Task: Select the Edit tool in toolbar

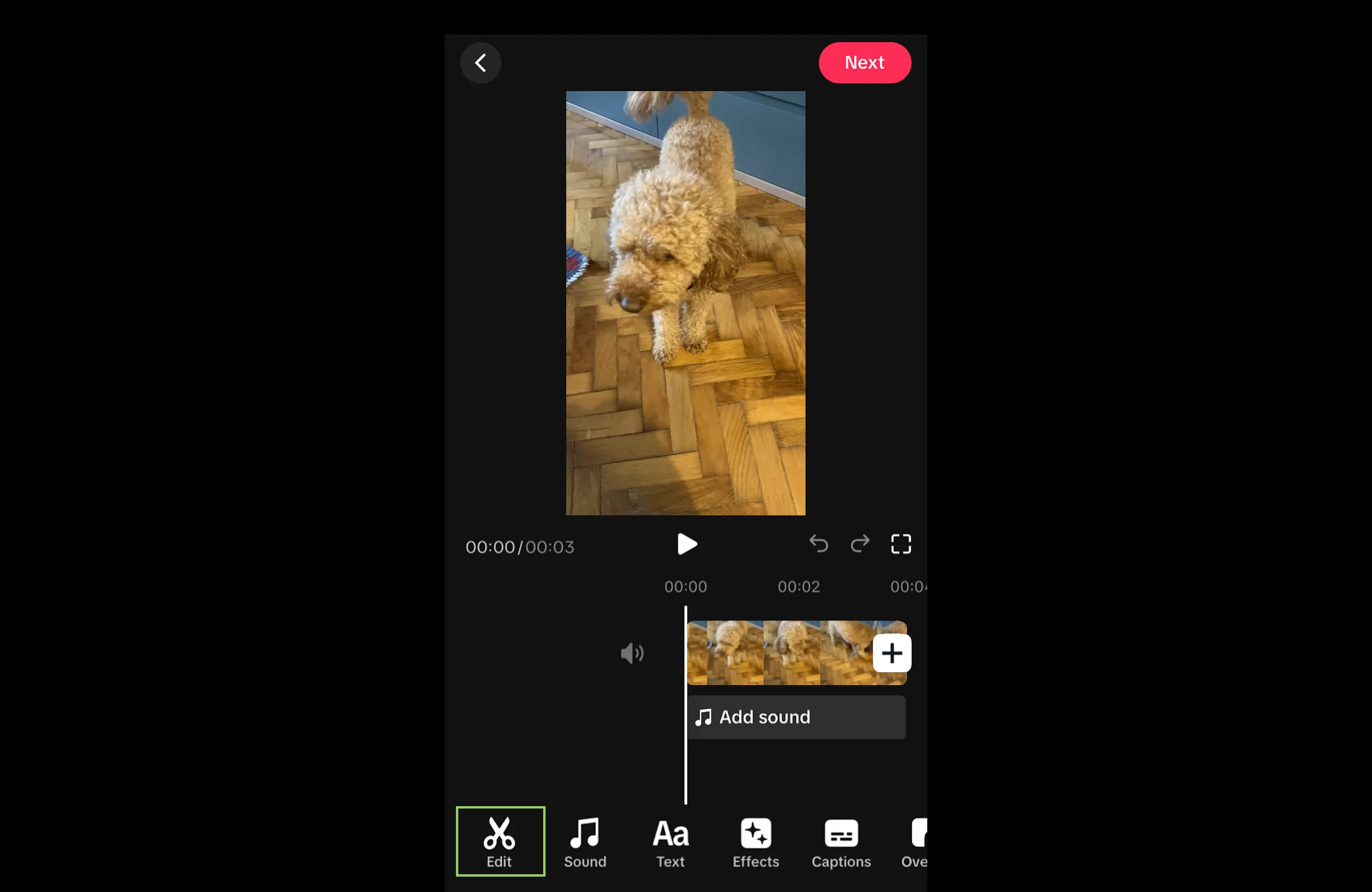Action: click(x=500, y=841)
